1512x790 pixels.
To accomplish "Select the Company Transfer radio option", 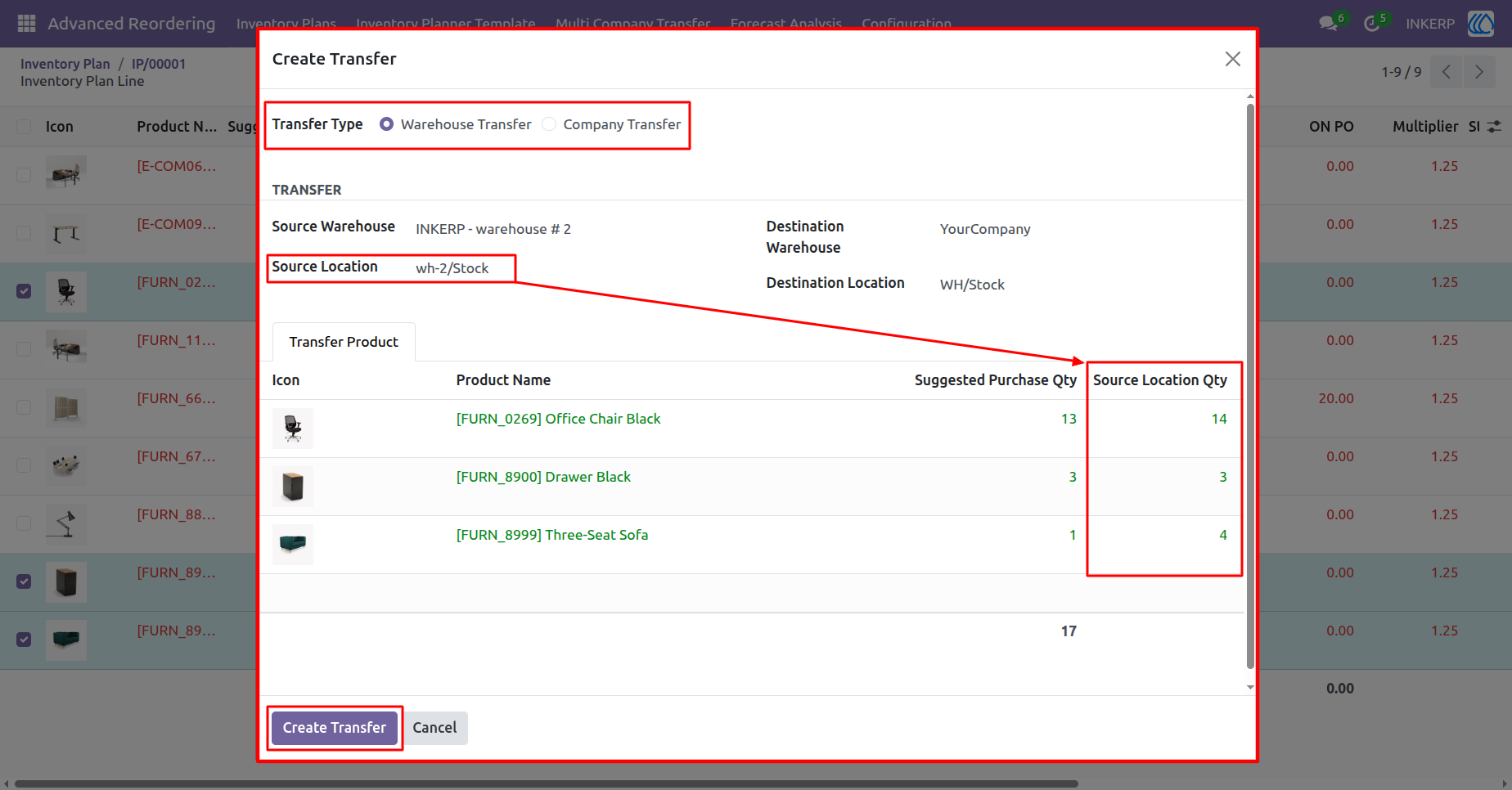I will click(x=549, y=124).
